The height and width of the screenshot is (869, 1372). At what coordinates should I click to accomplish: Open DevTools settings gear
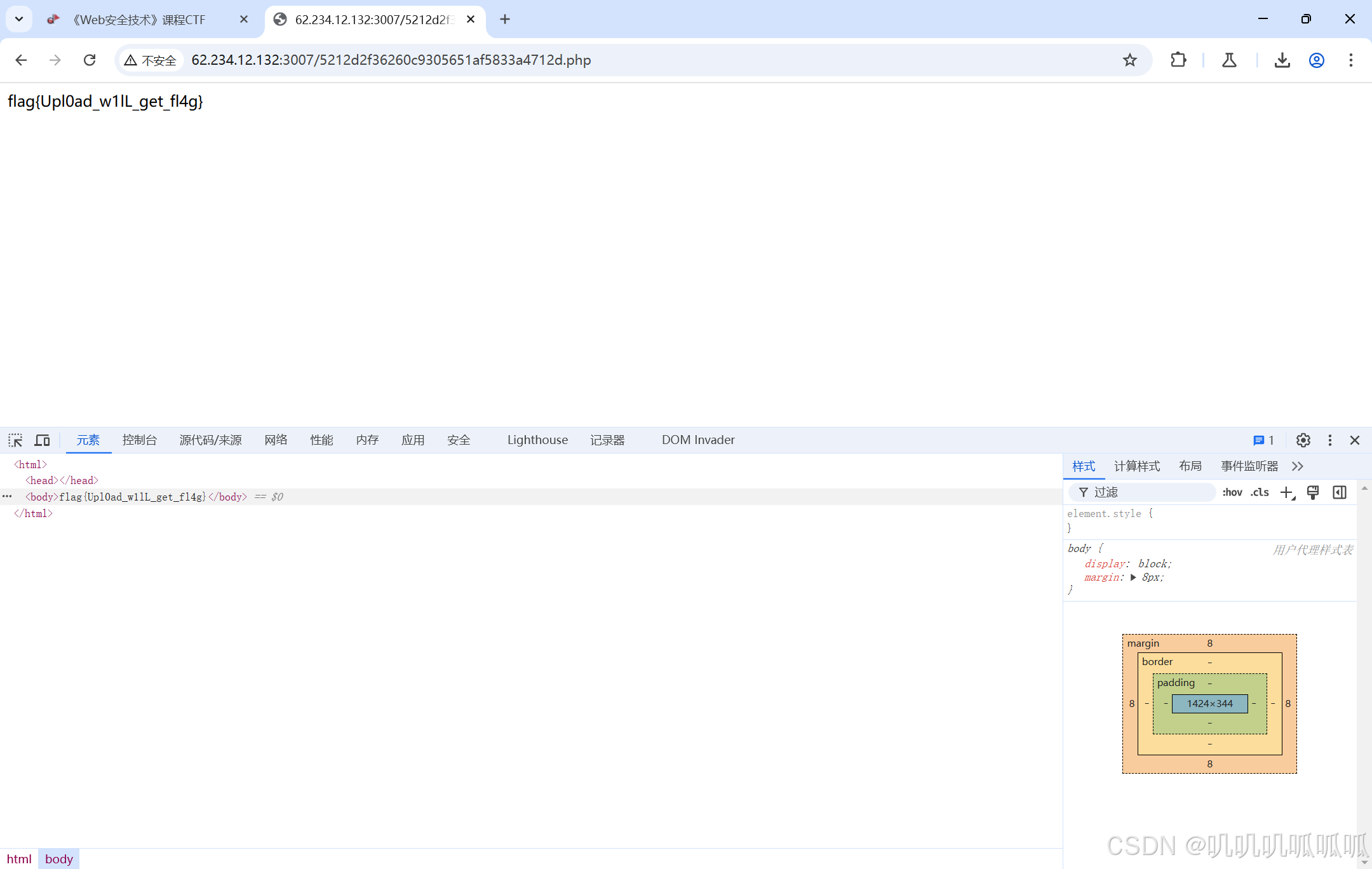coord(1303,440)
